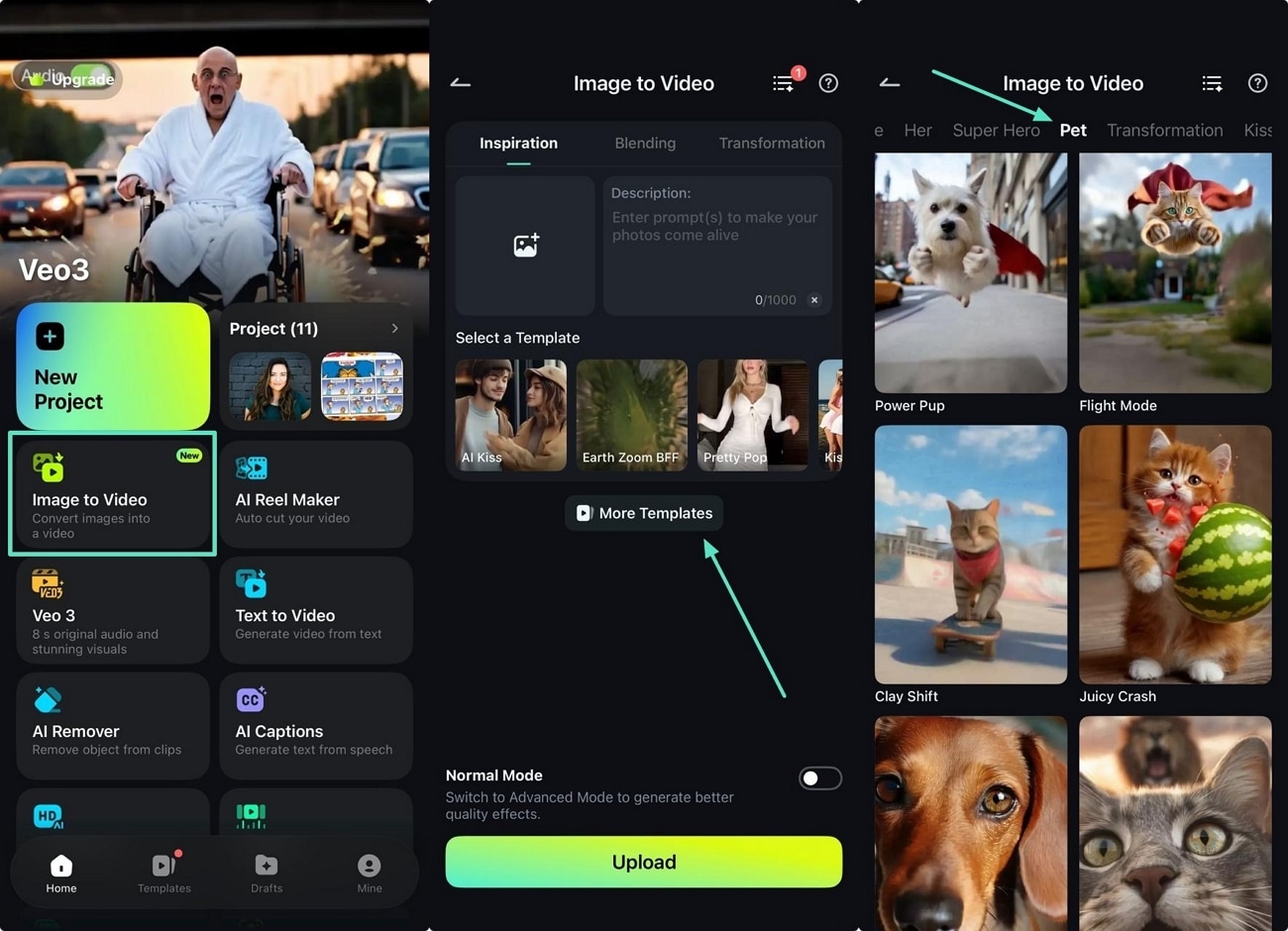Open the AI Remover icon
This screenshot has height=931, width=1288.
click(x=48, y=699)
